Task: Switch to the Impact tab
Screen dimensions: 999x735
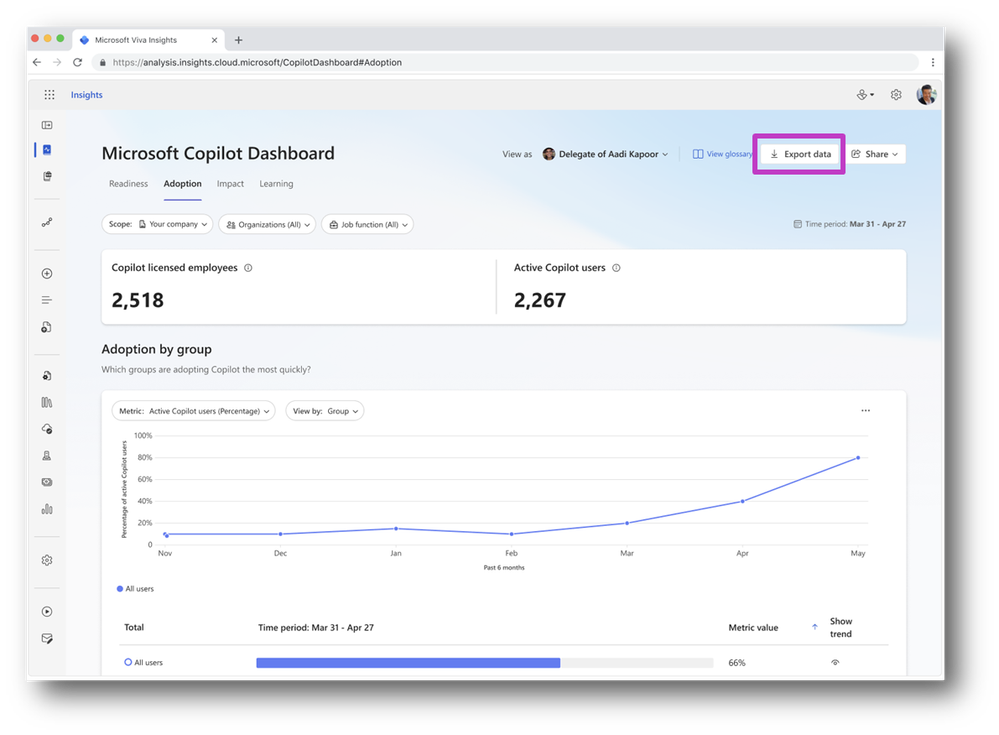Action: pos(230,184)
